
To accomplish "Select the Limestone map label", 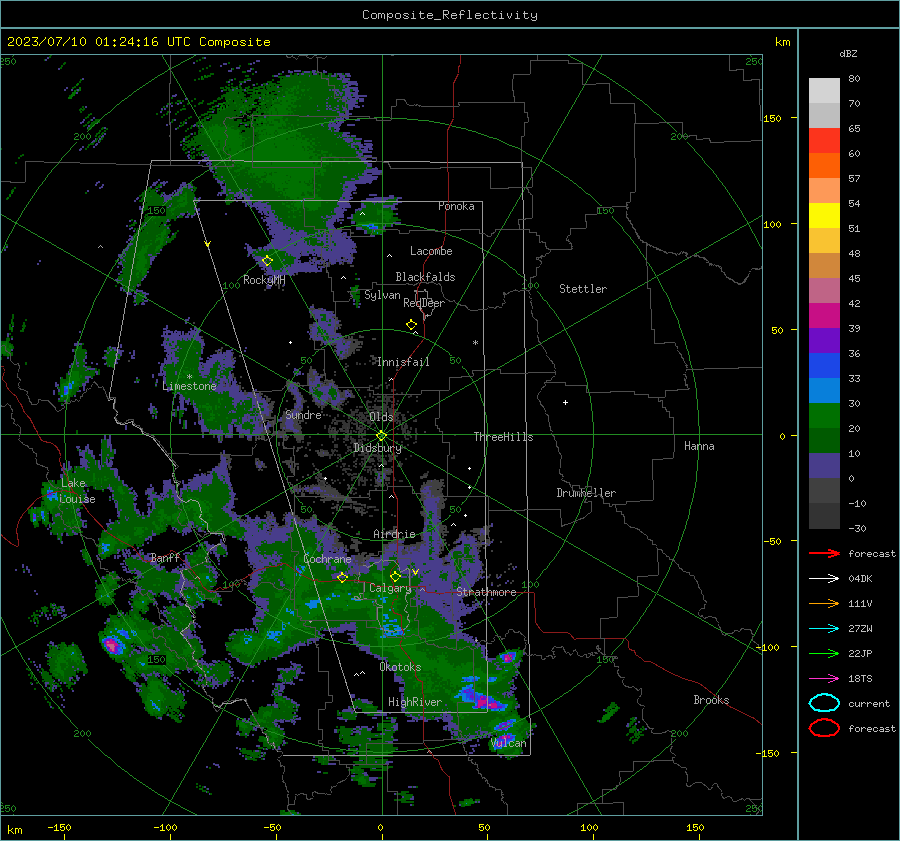I will [x=189, y=386].
